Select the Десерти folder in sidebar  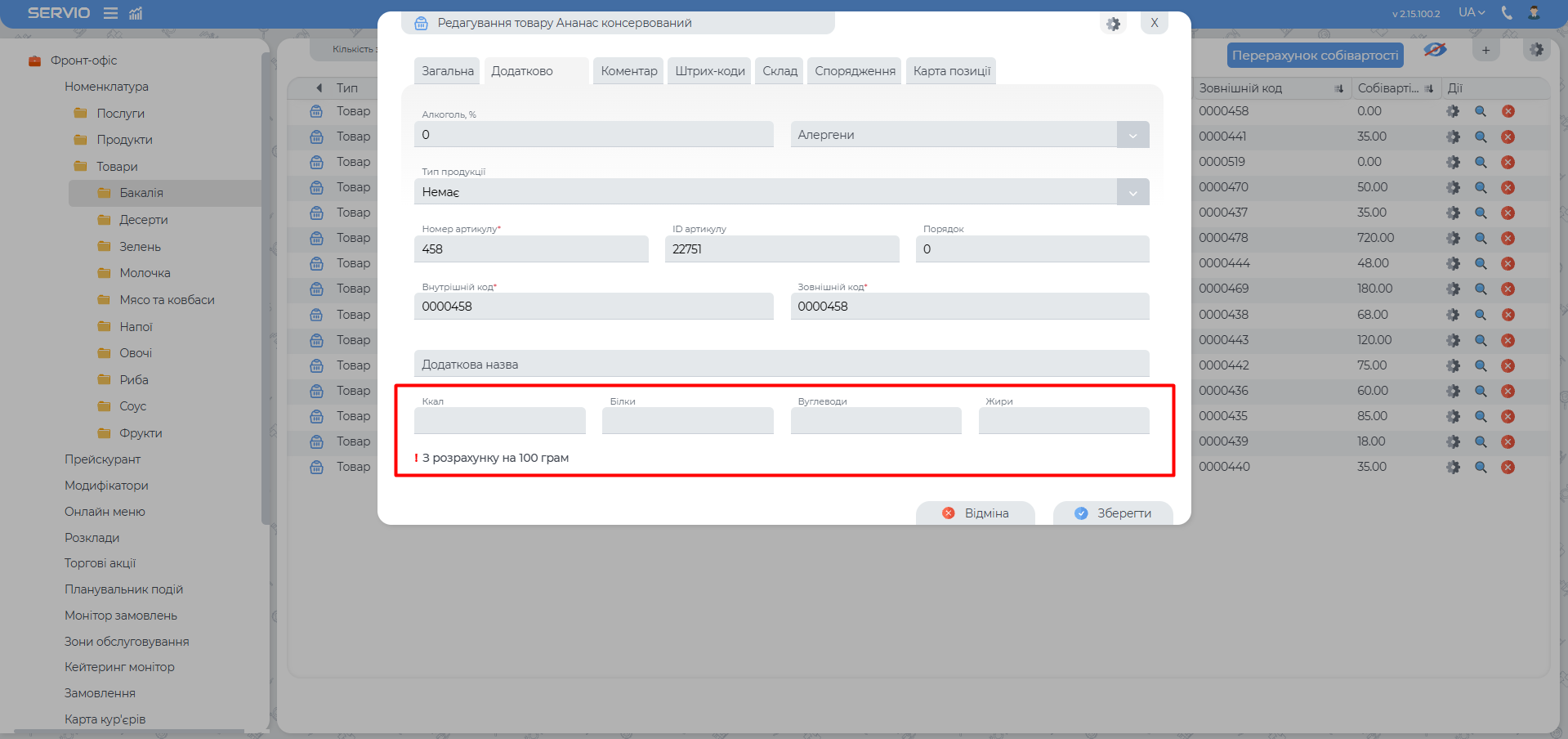pyautogui.click(x=143, y=220)
